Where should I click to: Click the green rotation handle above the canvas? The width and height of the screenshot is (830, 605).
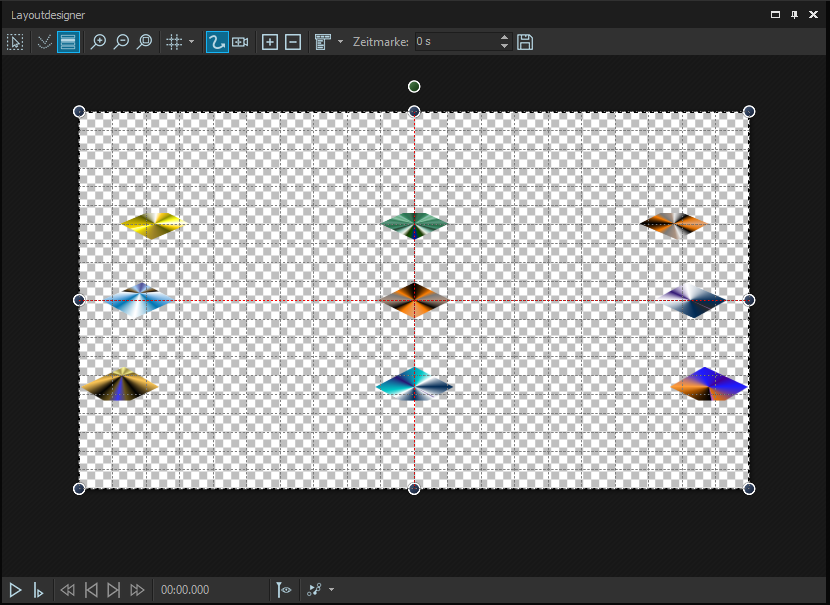coord(414,87)
